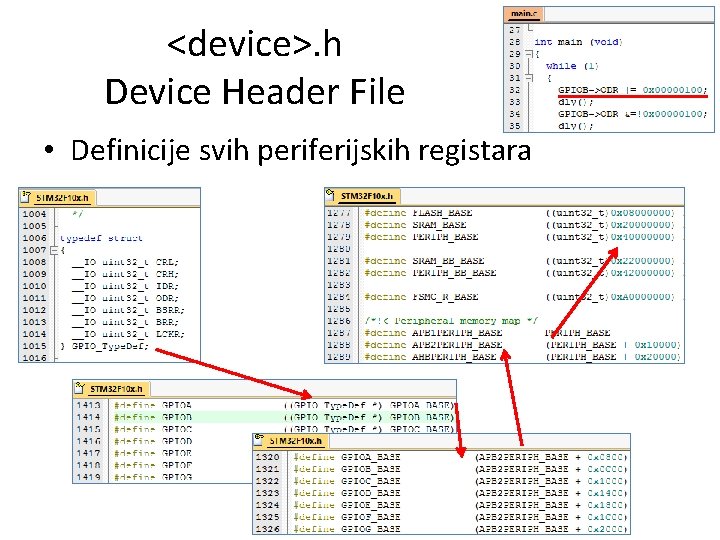
Task: Click '#define SRAM_BB_BASE' on line 1281
Action: point(424,261)
